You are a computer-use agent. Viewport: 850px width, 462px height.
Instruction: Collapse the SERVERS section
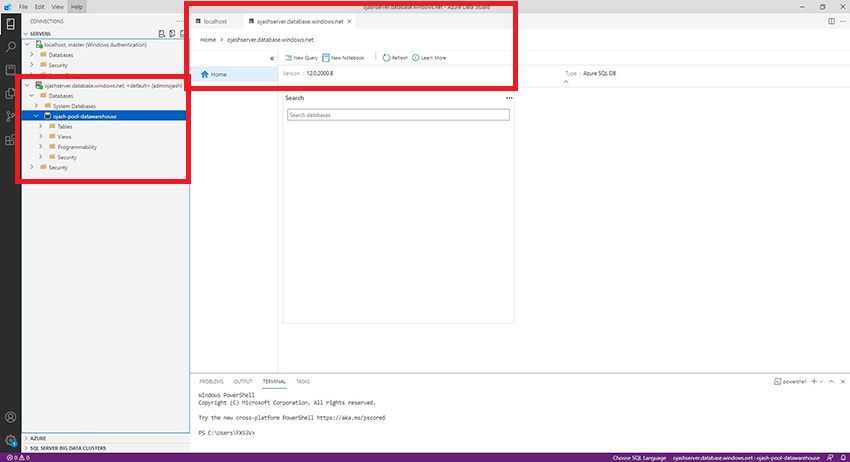(25, 34)
